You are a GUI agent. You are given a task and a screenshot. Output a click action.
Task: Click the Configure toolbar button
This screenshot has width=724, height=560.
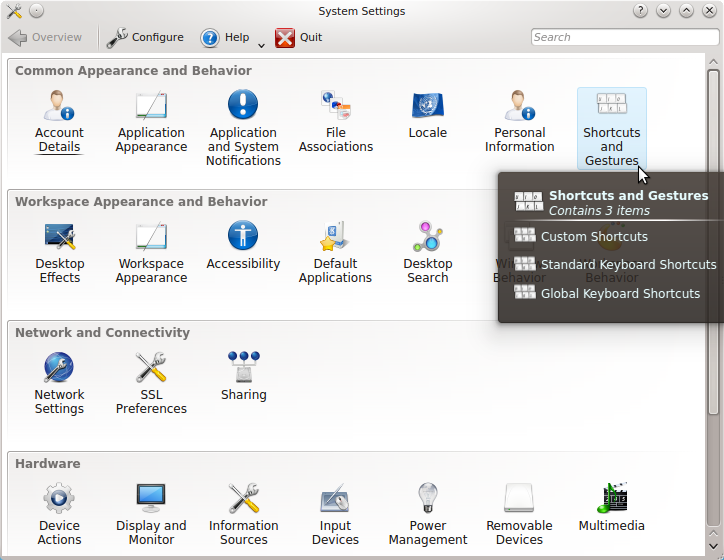[x=146, y=38]
